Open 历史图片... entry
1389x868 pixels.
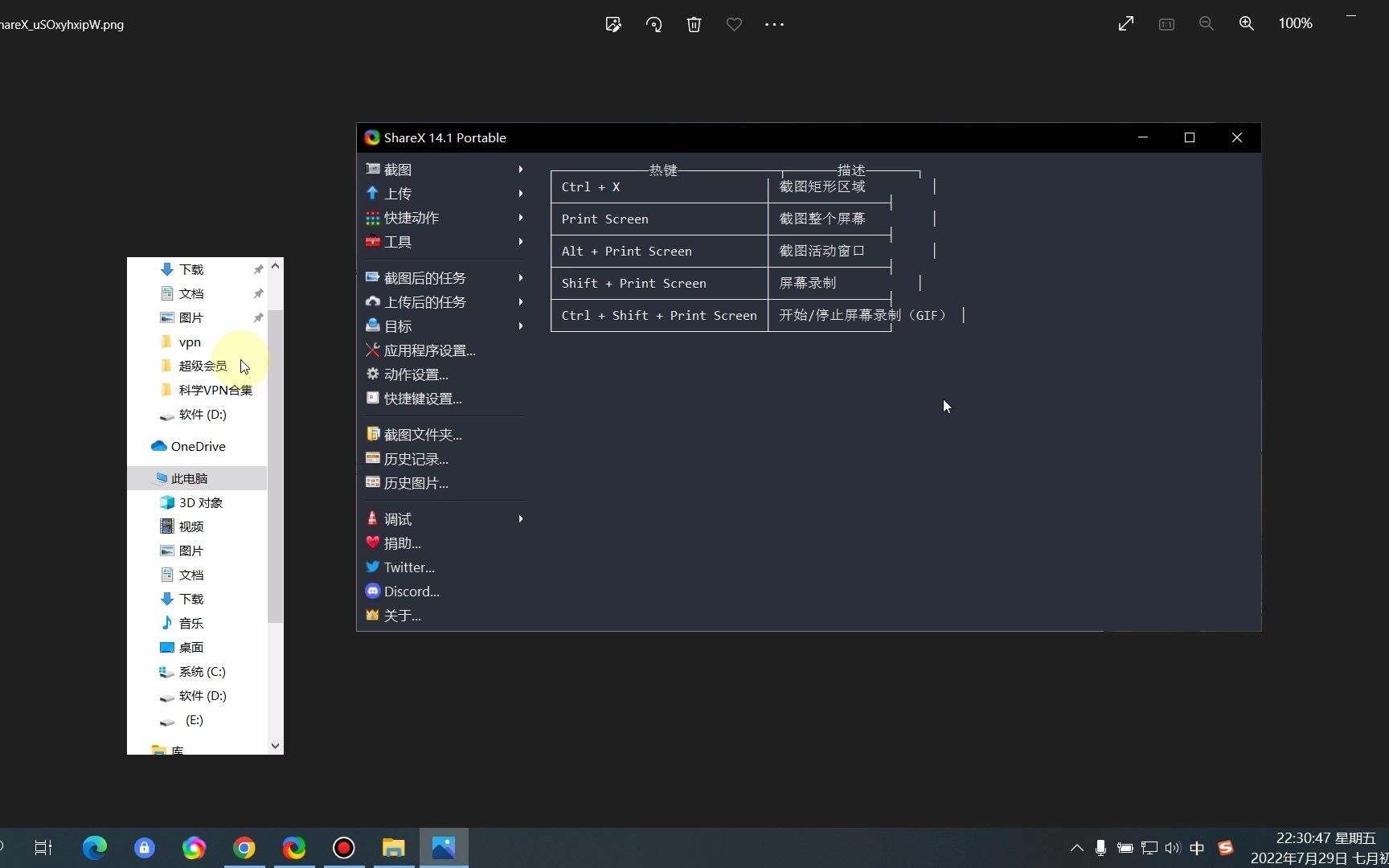click(445, 483)
